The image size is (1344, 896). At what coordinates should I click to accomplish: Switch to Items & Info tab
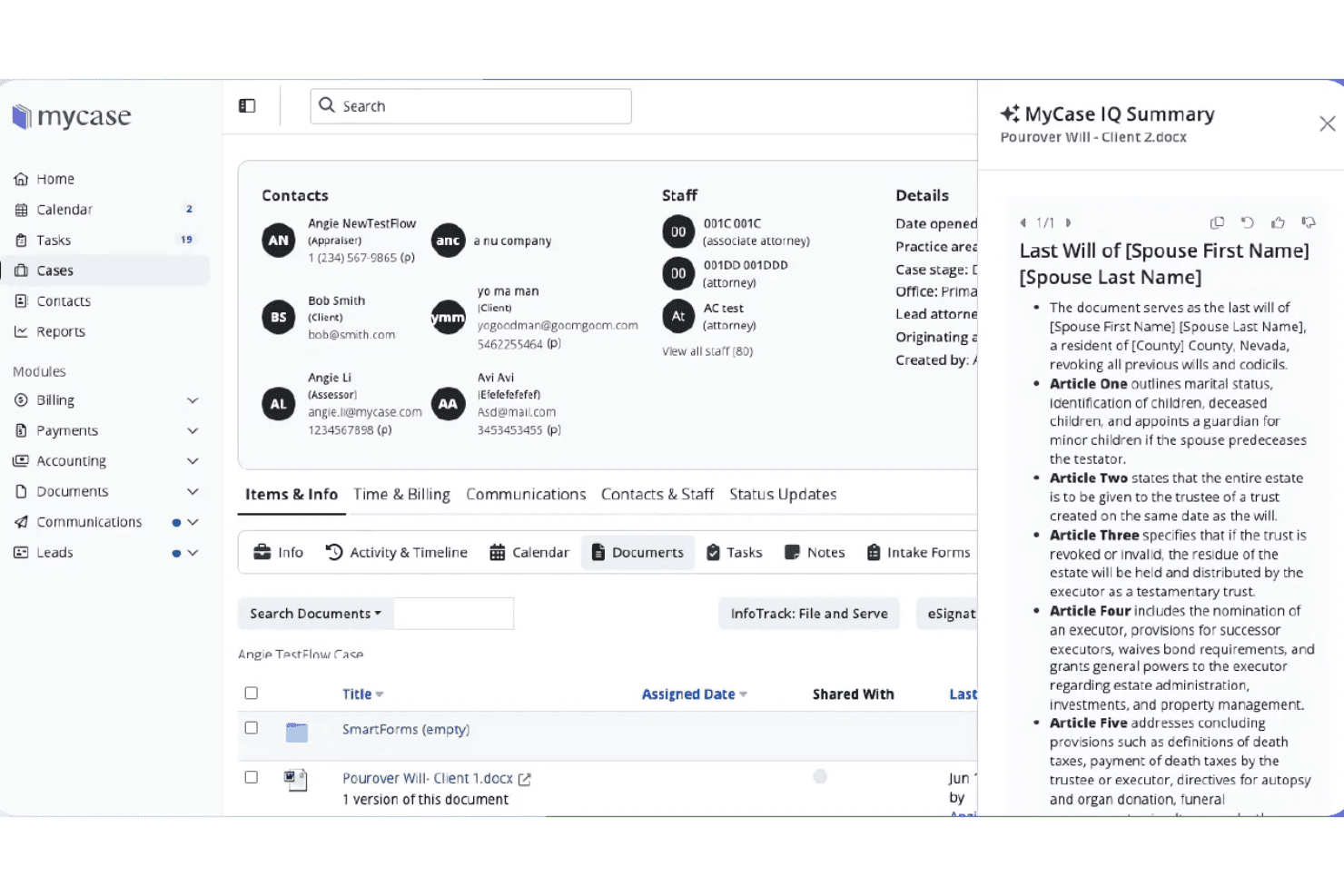tap(292, 495)
